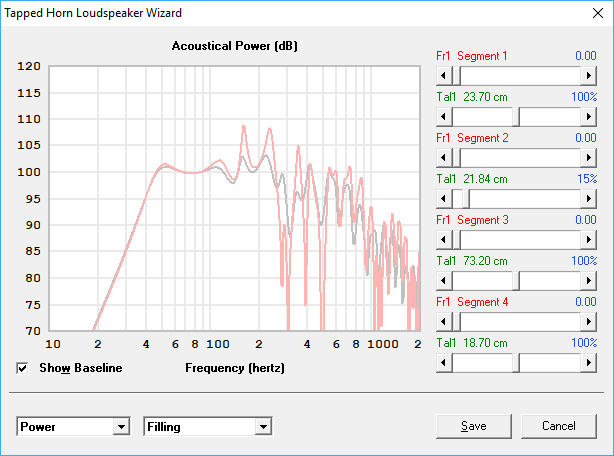Click the Acoustical Power response chart
Image resolution: width=614 pixels, height=456 pixels.
[x=235, y=198]
